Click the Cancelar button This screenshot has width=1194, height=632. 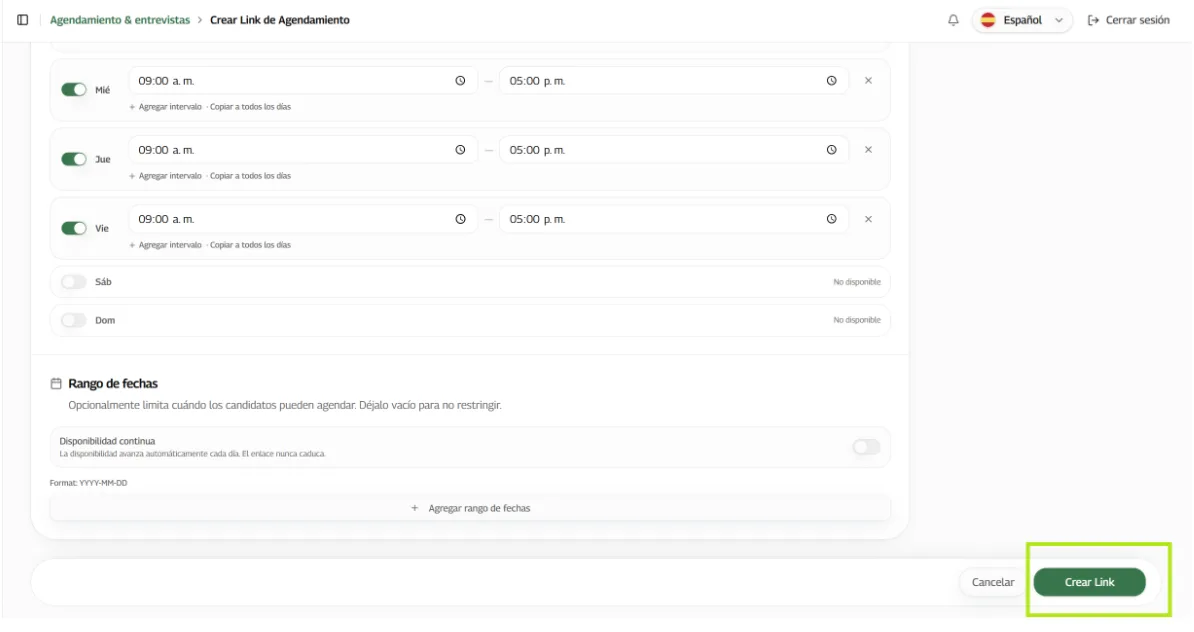click(x=993, y=583)
